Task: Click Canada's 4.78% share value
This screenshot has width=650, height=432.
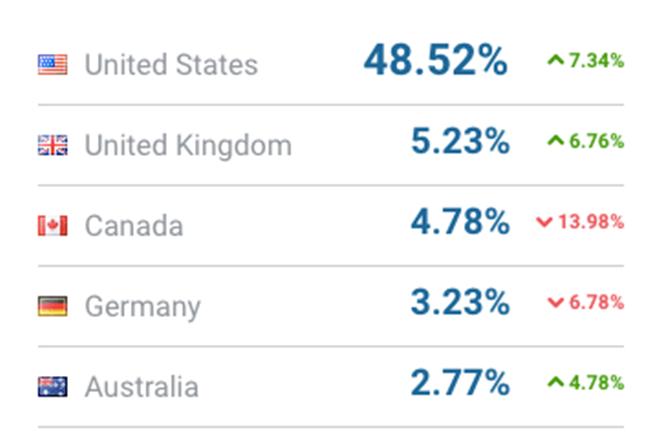Action: click(x=459, y=222)
